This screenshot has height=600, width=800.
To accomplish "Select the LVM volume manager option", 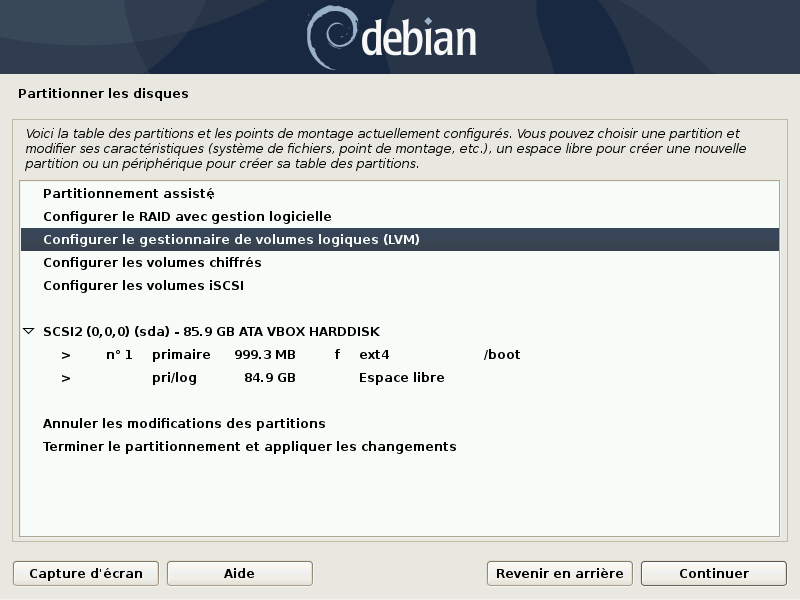I will [x=231, y=240].
